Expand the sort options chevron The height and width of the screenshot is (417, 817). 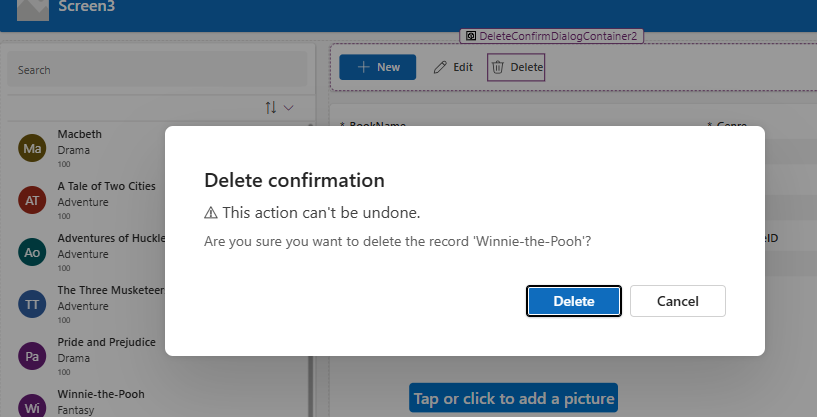click(289, 107)
